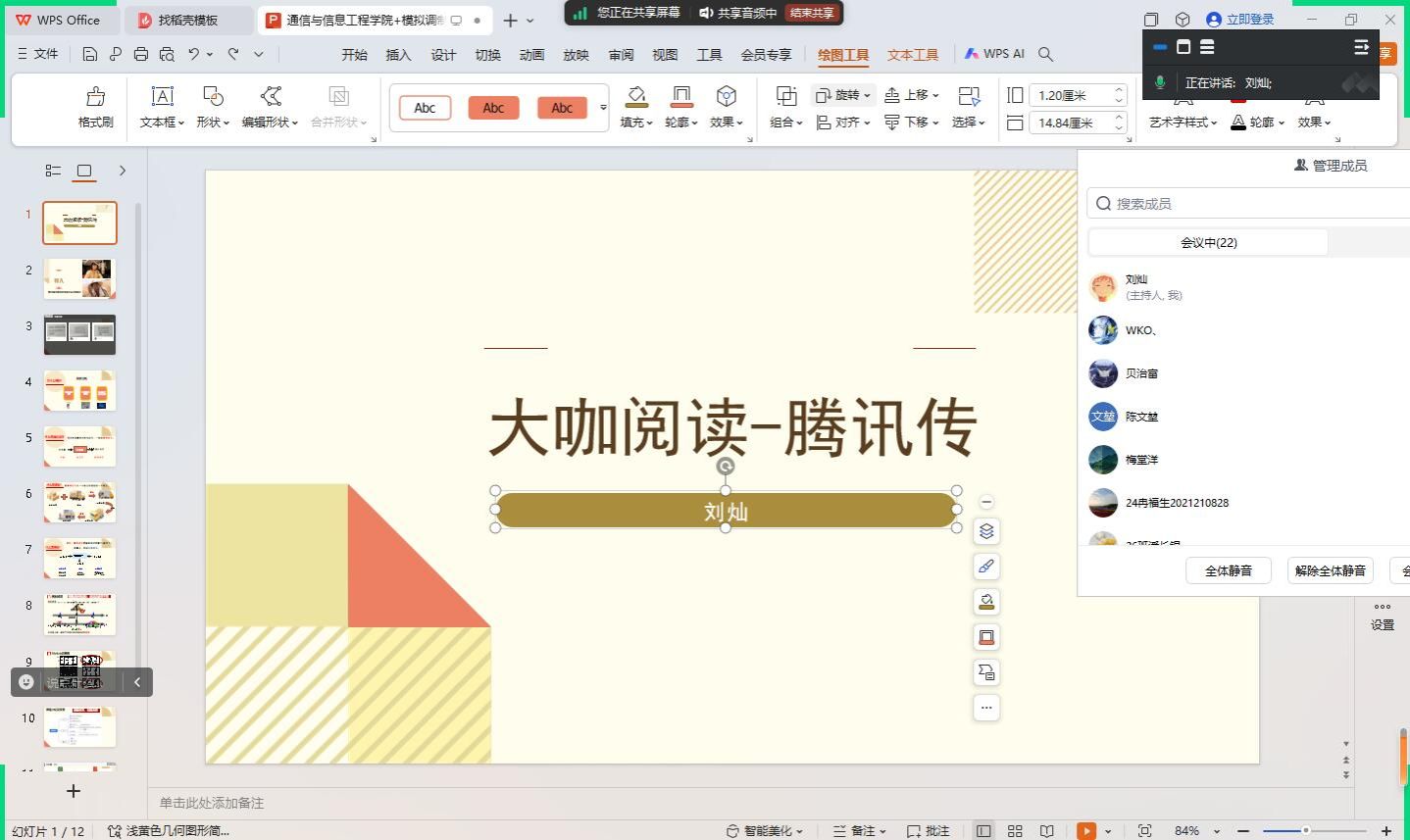Open the Insert (插入) tab
This screenshot has height=840, width=1410.
398,55
